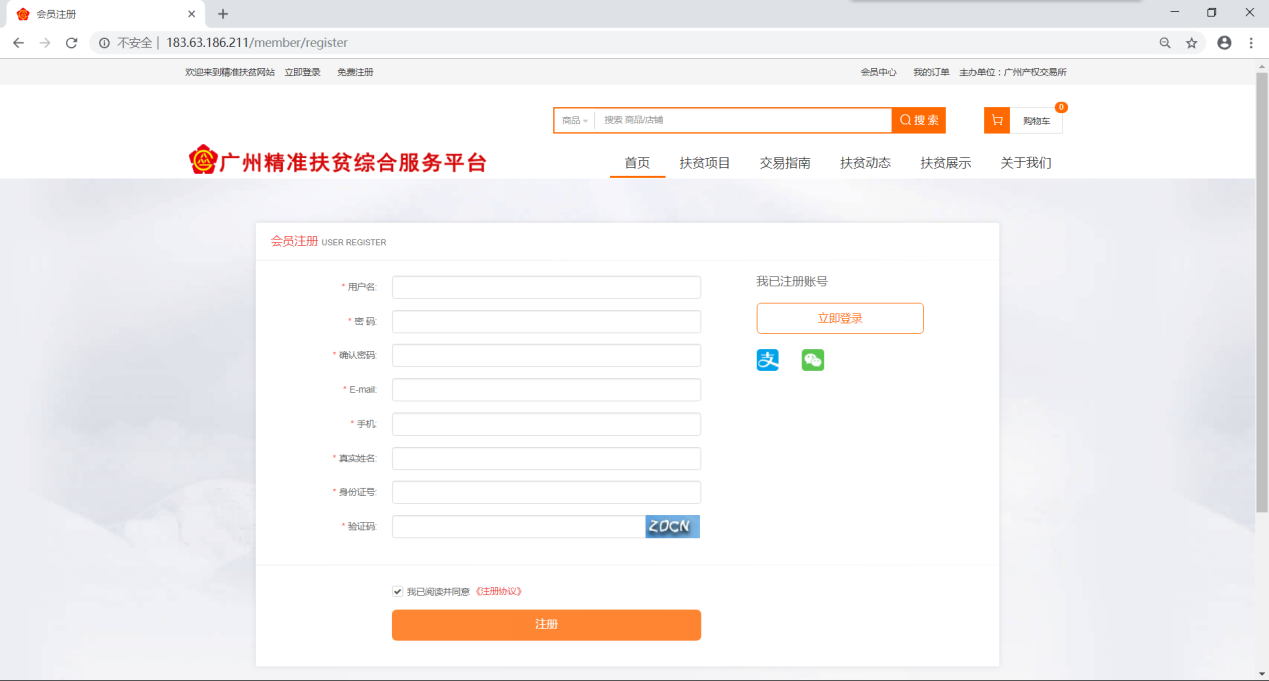
Task: Open the 《注册协议》 link
Action: [x=499, y=592]
